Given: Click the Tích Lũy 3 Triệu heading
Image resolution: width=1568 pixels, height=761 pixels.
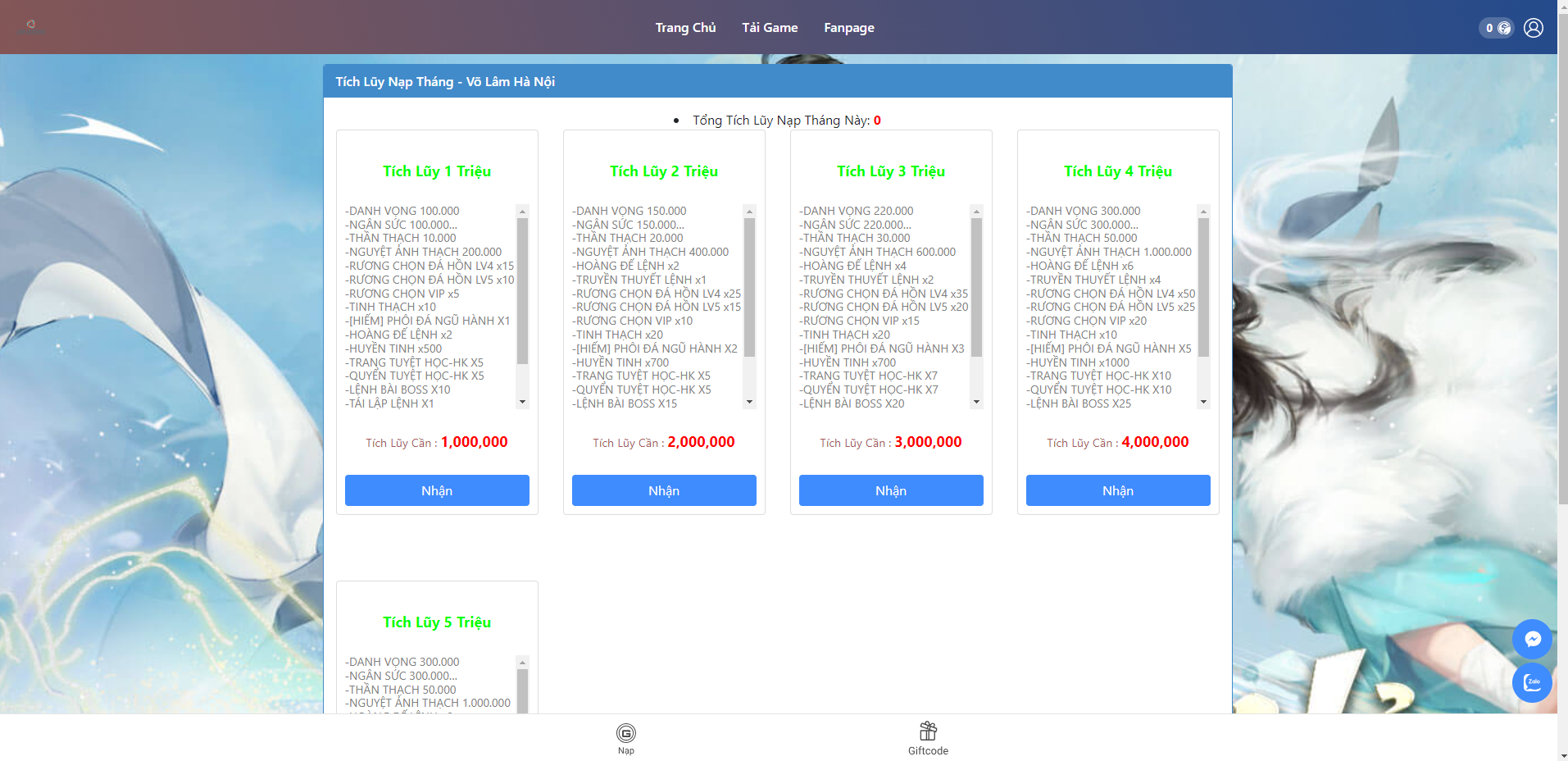Looking at the screenshot, I should [891, 171].
